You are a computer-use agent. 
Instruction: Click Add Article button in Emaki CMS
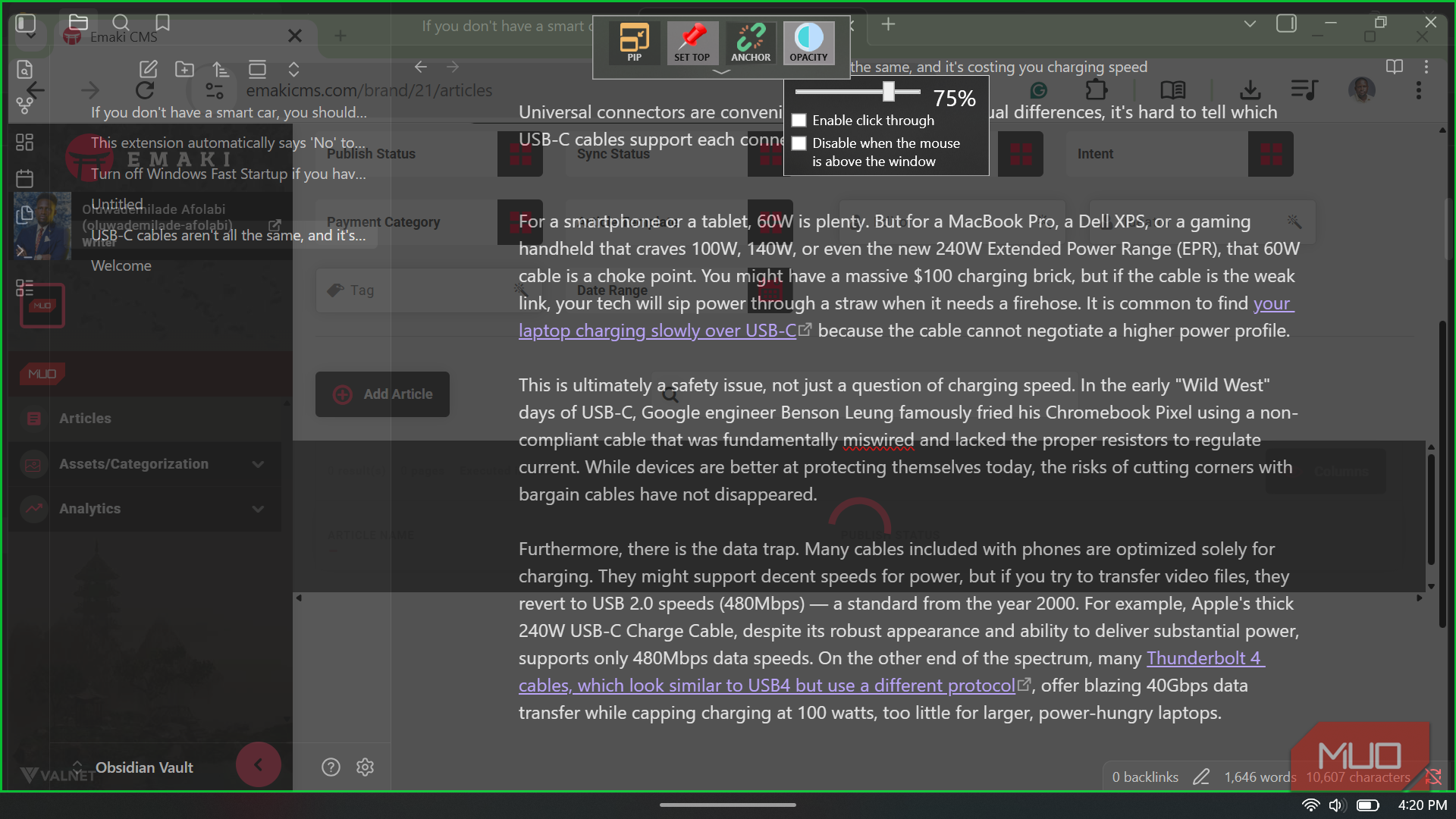382,394
